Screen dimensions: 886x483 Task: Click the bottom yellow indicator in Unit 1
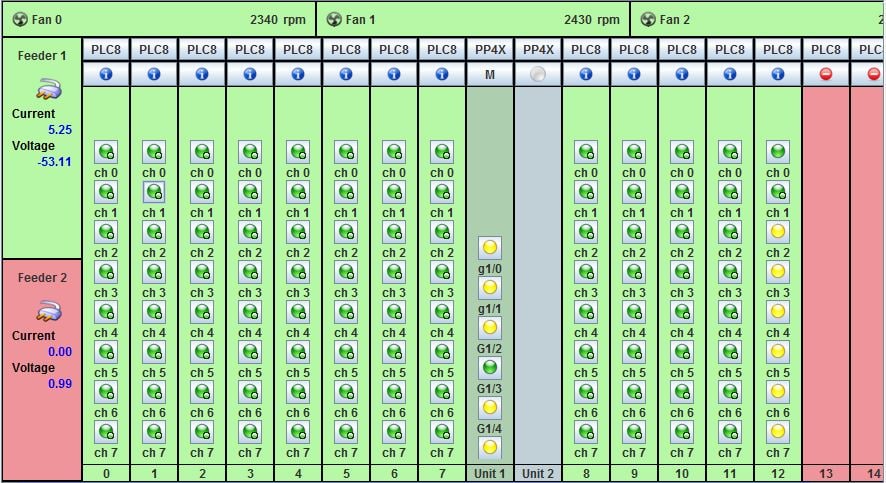pos(490,448)
